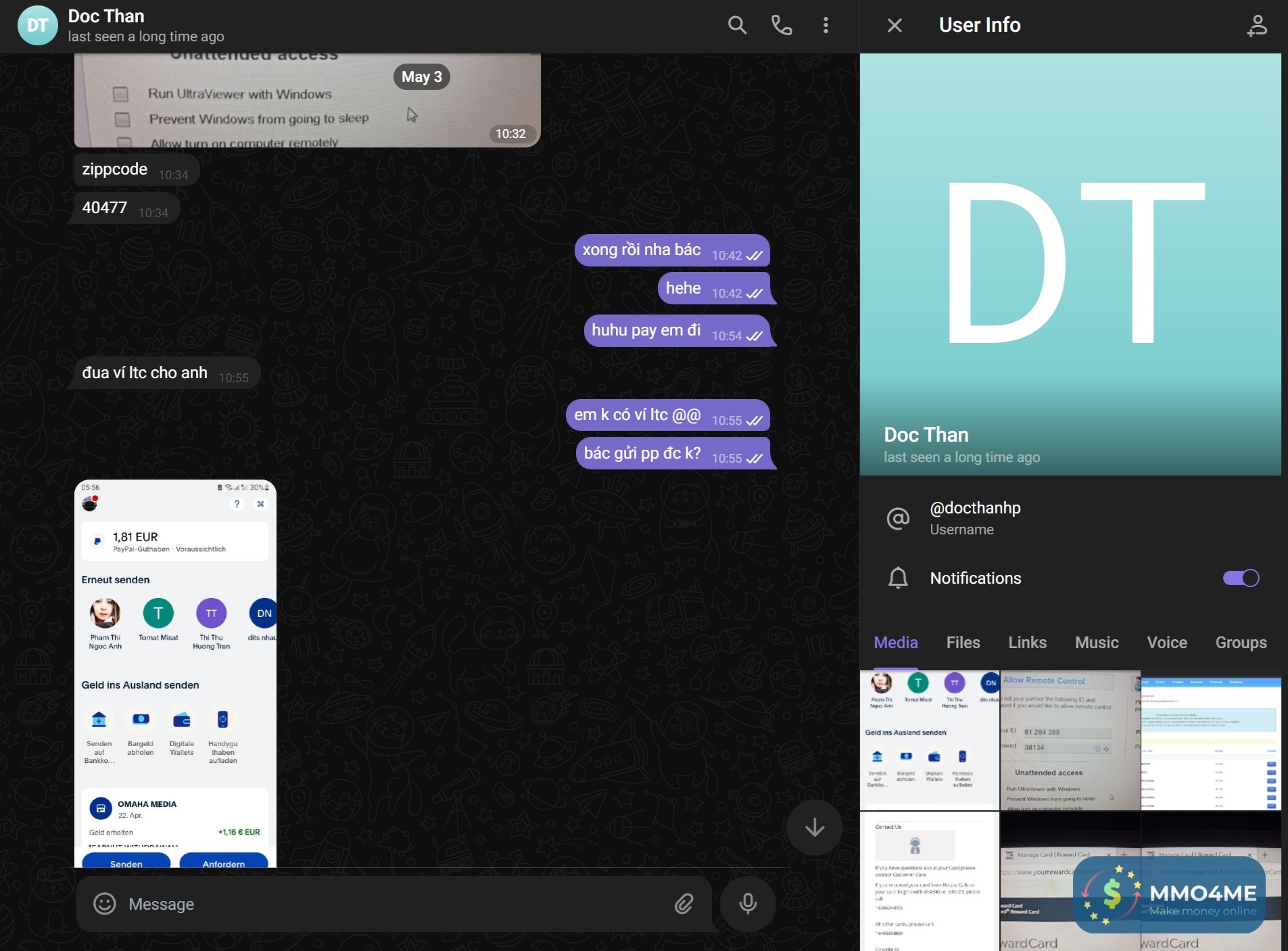Open the PayPal thumbnail in Media grid
Screen dimensions: 1288x951
(x=930, y=740)
